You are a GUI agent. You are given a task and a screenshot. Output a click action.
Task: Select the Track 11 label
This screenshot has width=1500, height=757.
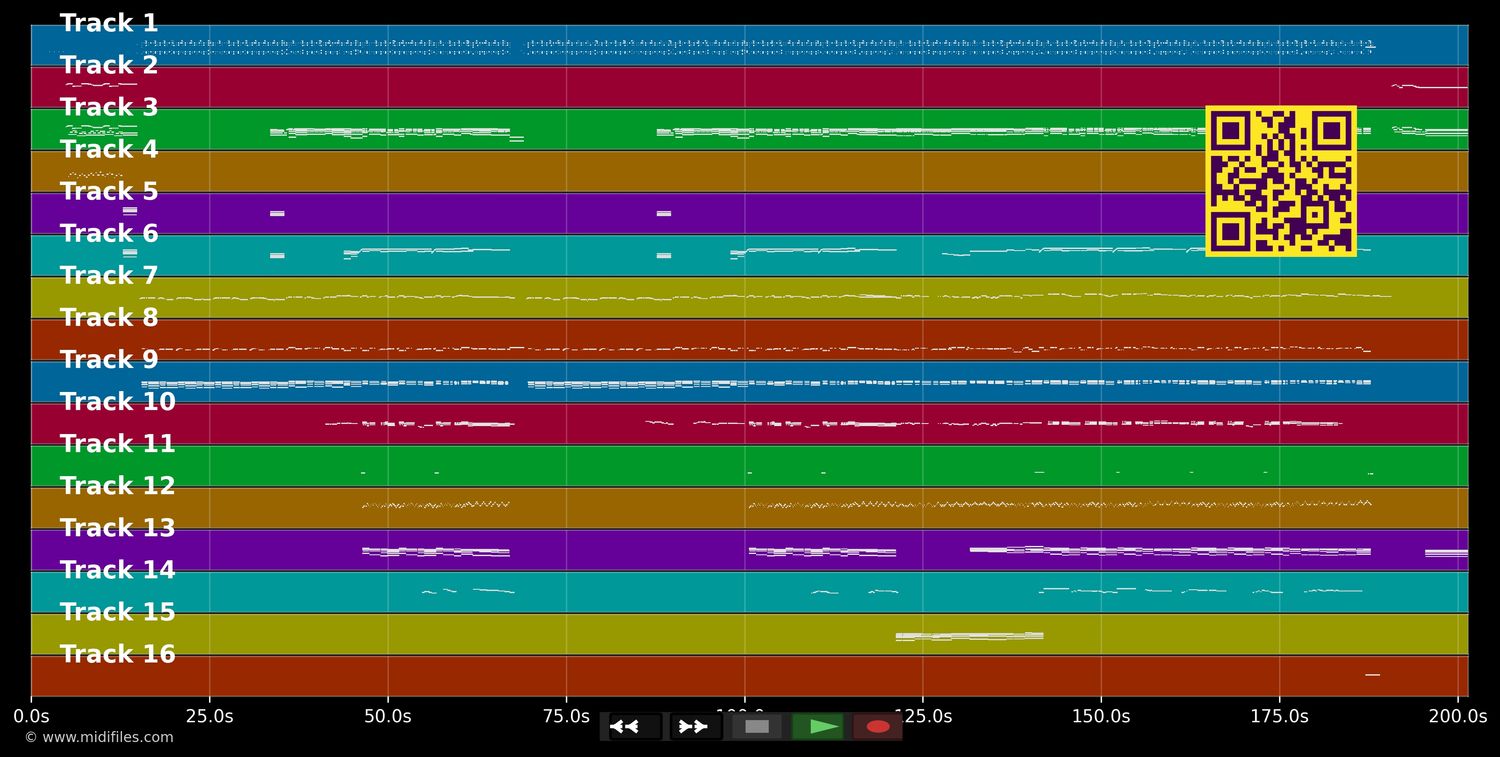tap(118, 443)
